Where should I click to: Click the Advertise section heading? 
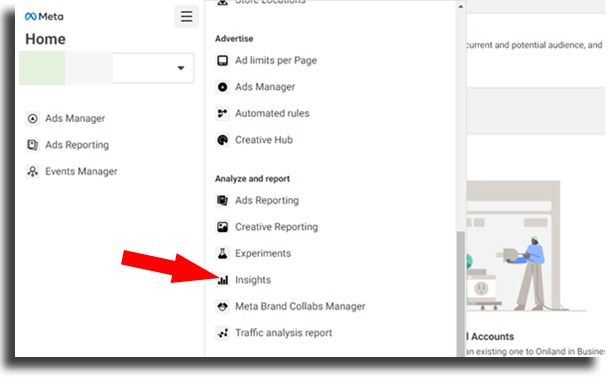tap(234, 39)
